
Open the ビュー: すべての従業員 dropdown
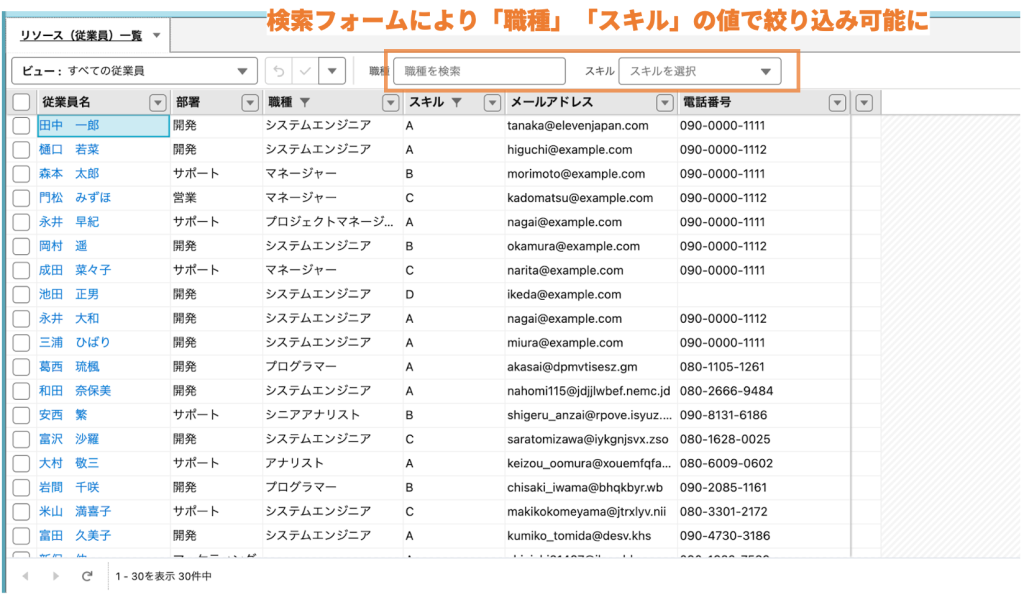[134, 71]
